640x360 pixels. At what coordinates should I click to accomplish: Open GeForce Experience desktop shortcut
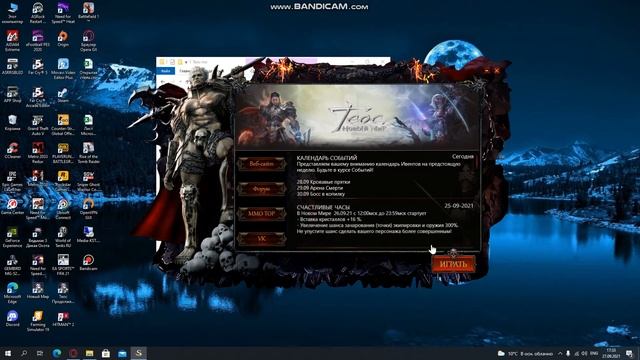13,237
